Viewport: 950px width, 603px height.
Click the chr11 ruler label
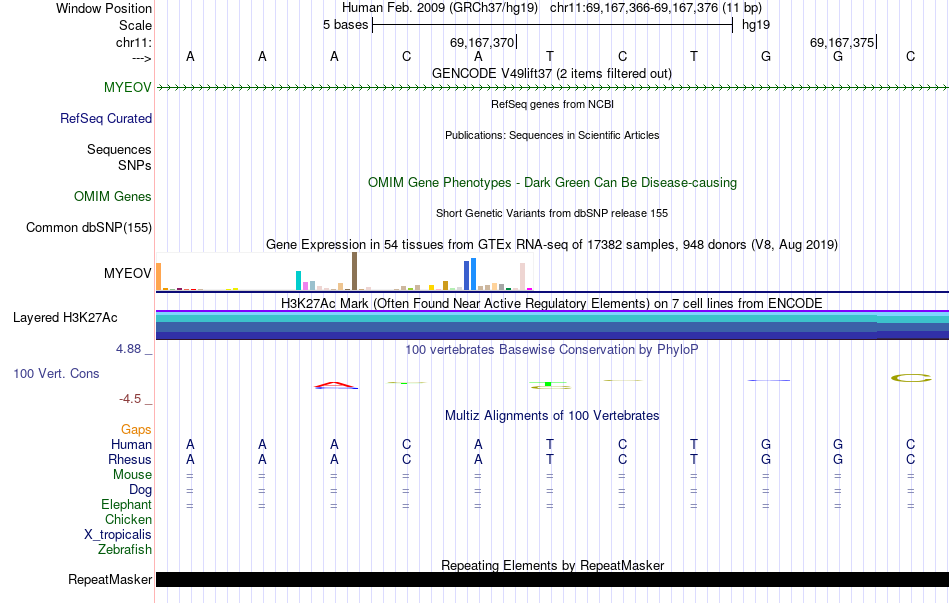click(134, 42)
